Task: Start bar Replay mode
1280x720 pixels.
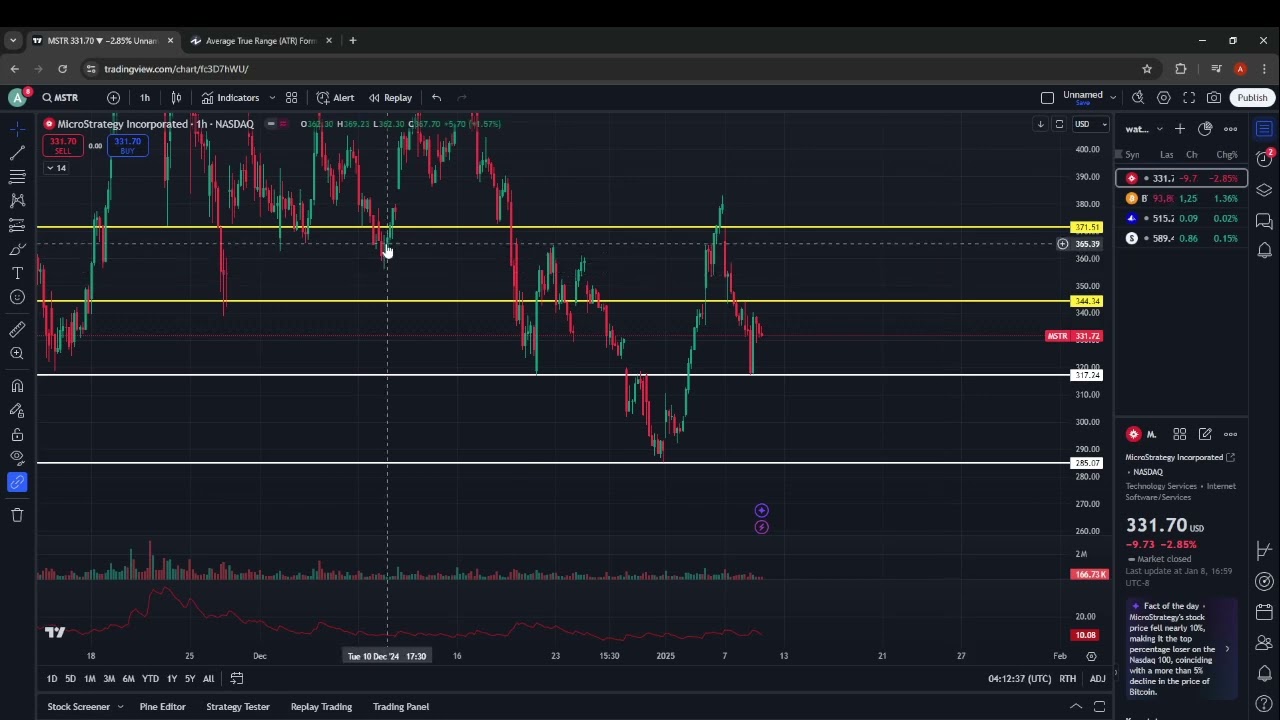Action: [x=390, y=98]
